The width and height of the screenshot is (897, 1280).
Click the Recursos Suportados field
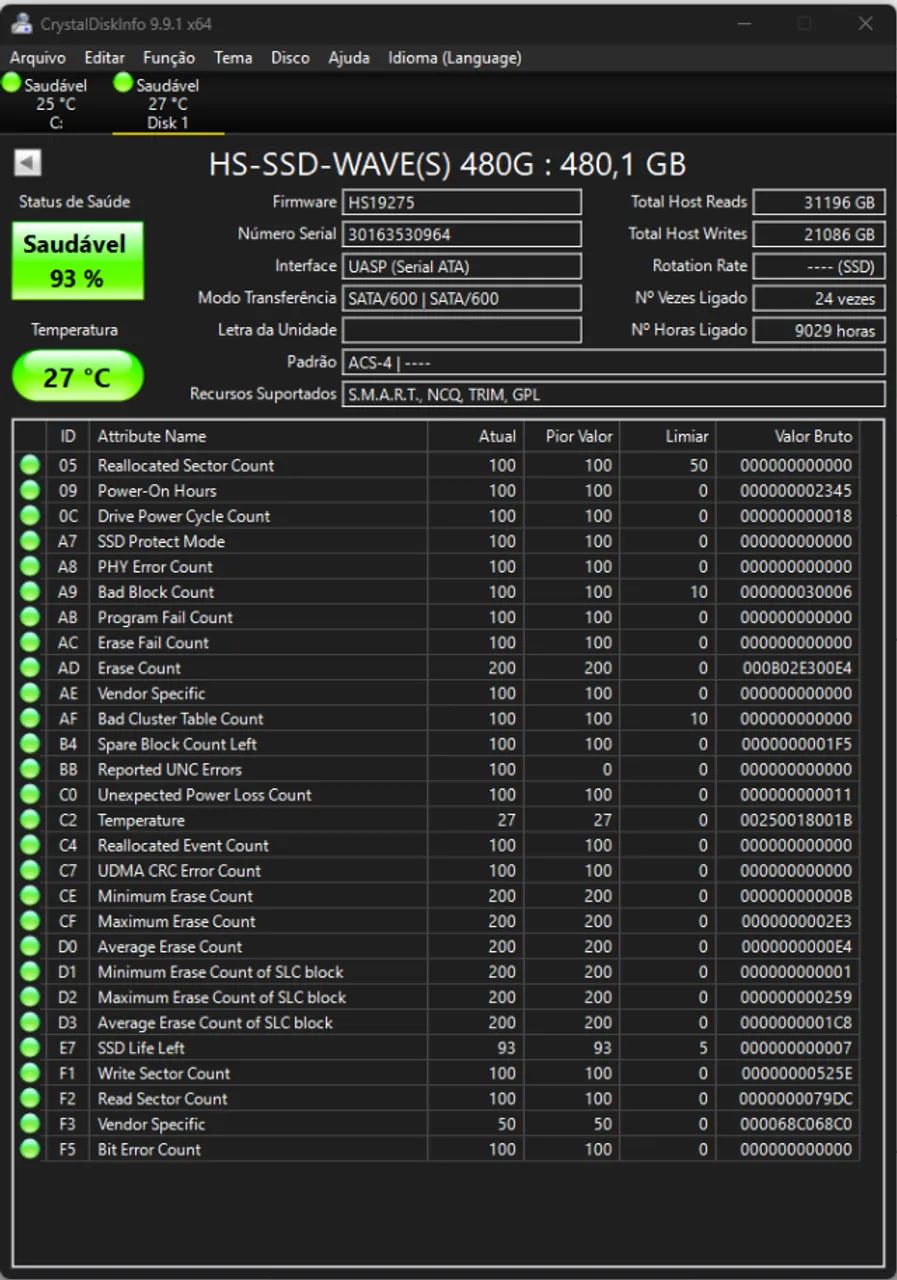[613, 394]
